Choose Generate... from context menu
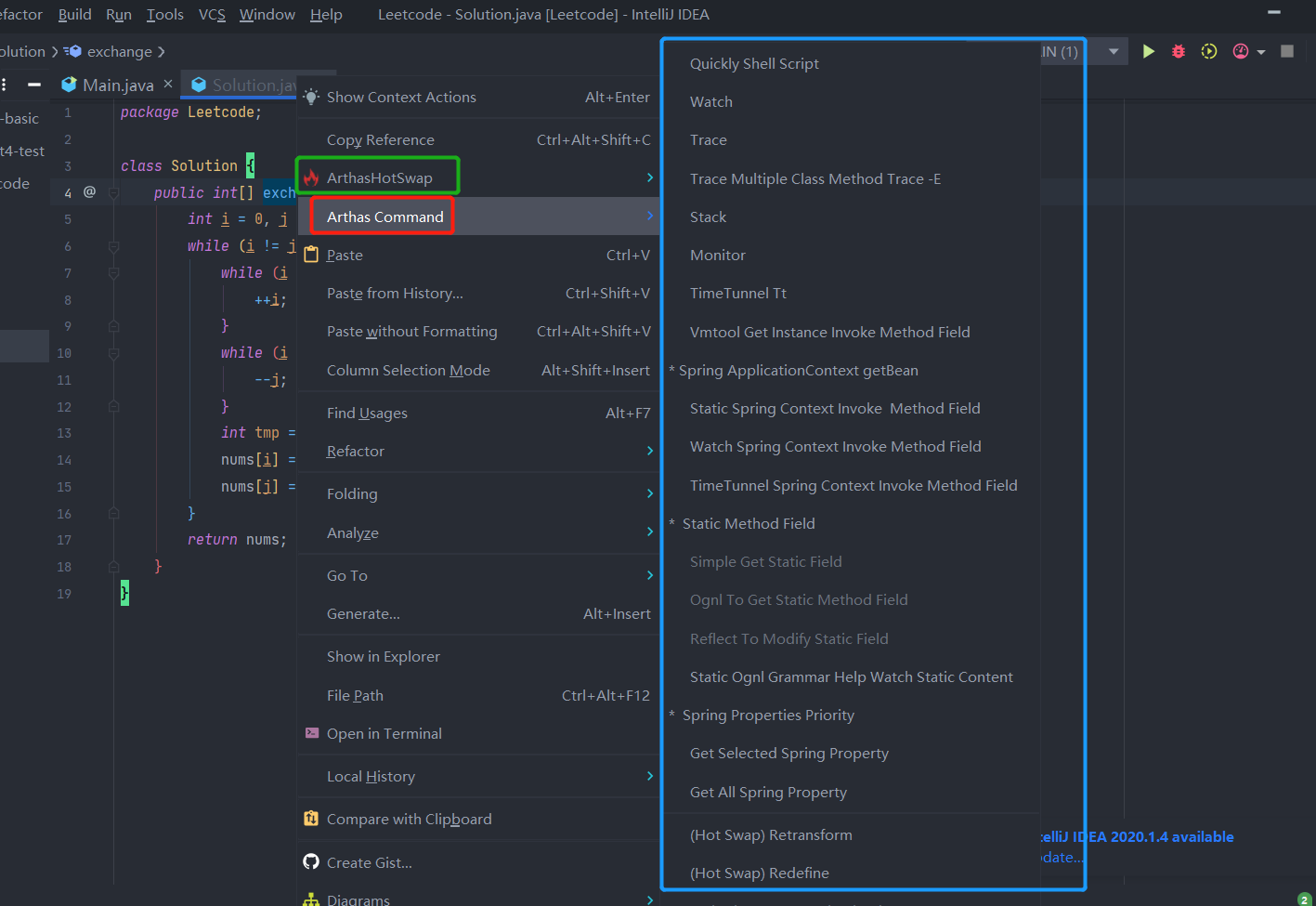The height and width of the screenshot is (906, 1316). (478, 613)
